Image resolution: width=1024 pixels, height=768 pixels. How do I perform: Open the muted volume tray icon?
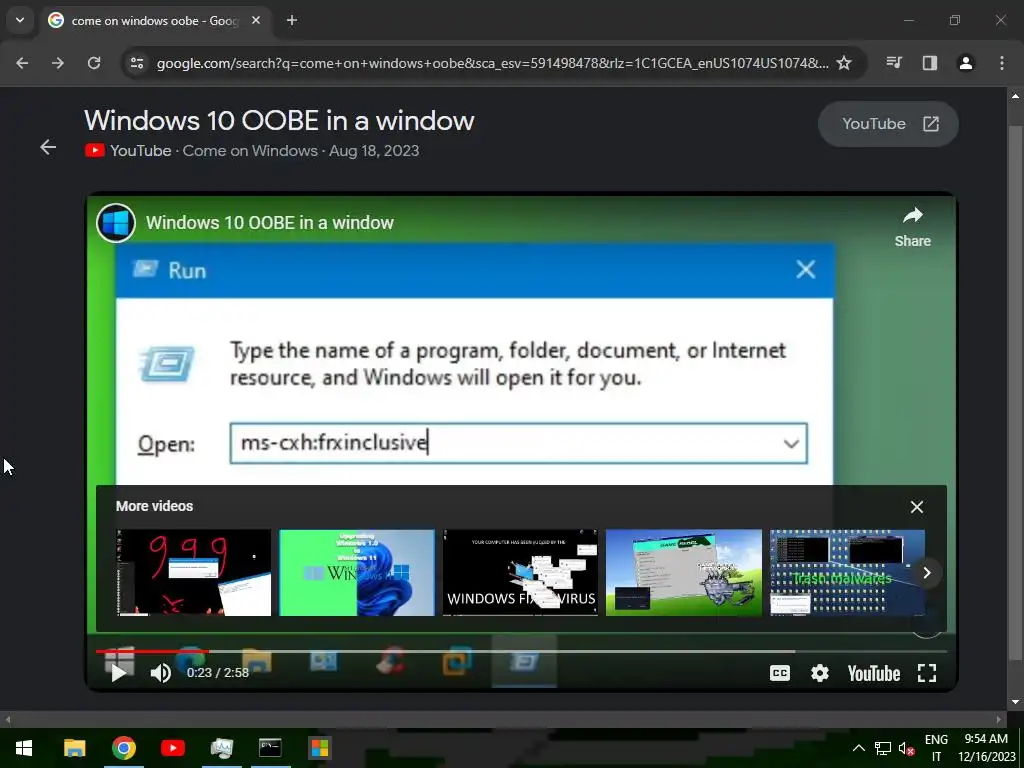(x=906, y=748)
